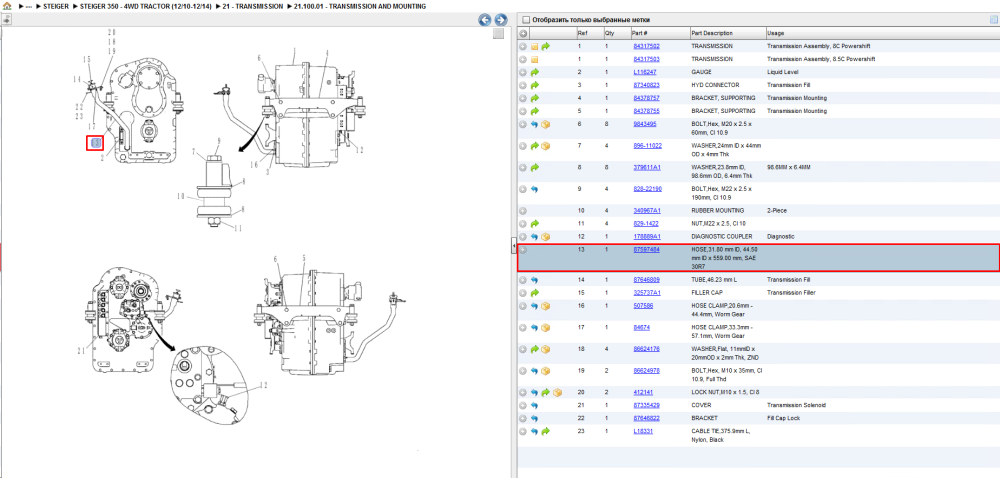Select the 'RUBBER MOUNTING' description text
The width and height of the screenshot is (1000, 478).
tap(717, 211)
